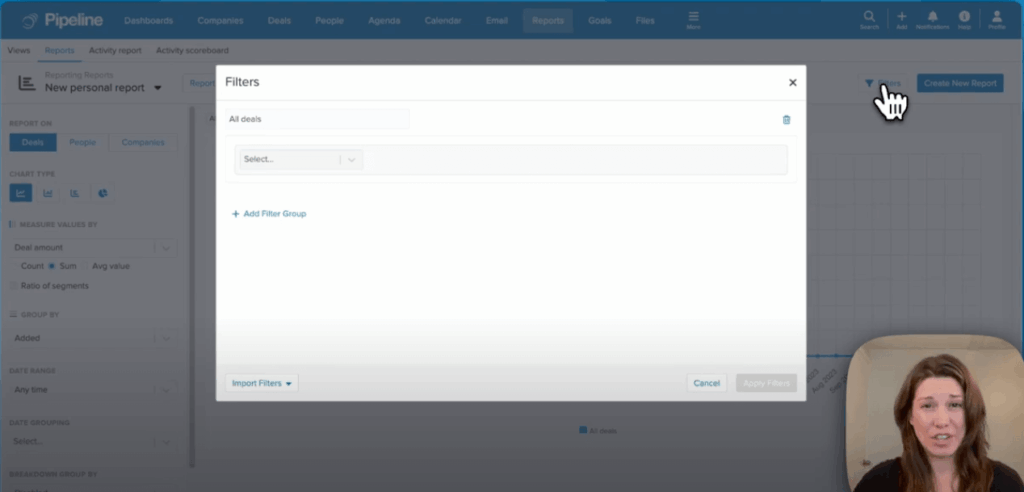Open the Reports main menu item

(x=547, y=21)
